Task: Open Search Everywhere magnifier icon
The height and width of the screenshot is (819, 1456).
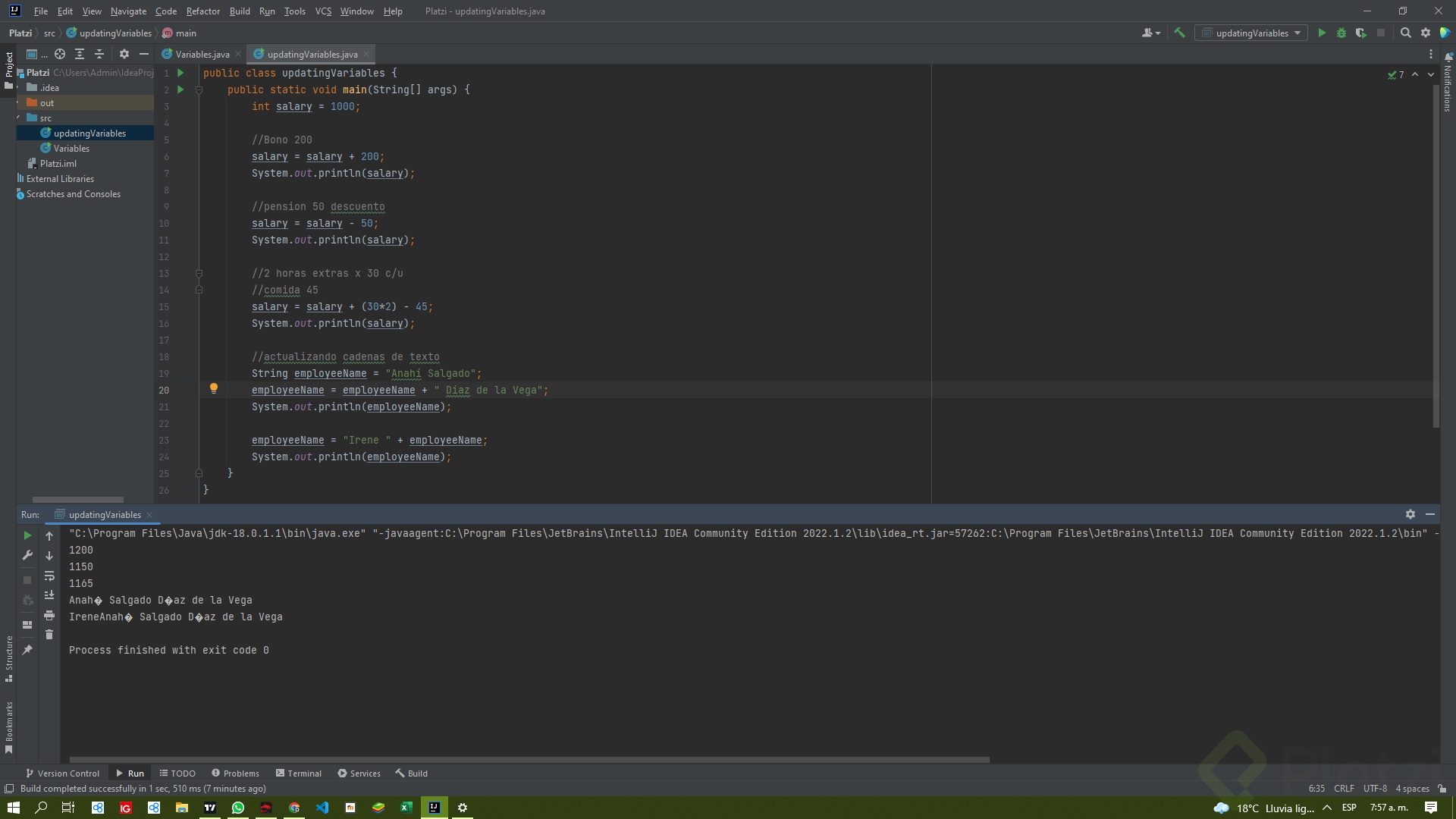Action: [x=1405, y=33]
